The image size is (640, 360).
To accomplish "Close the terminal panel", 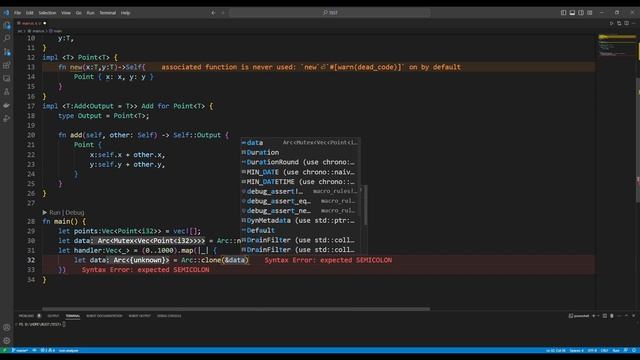I will (633, 316).
